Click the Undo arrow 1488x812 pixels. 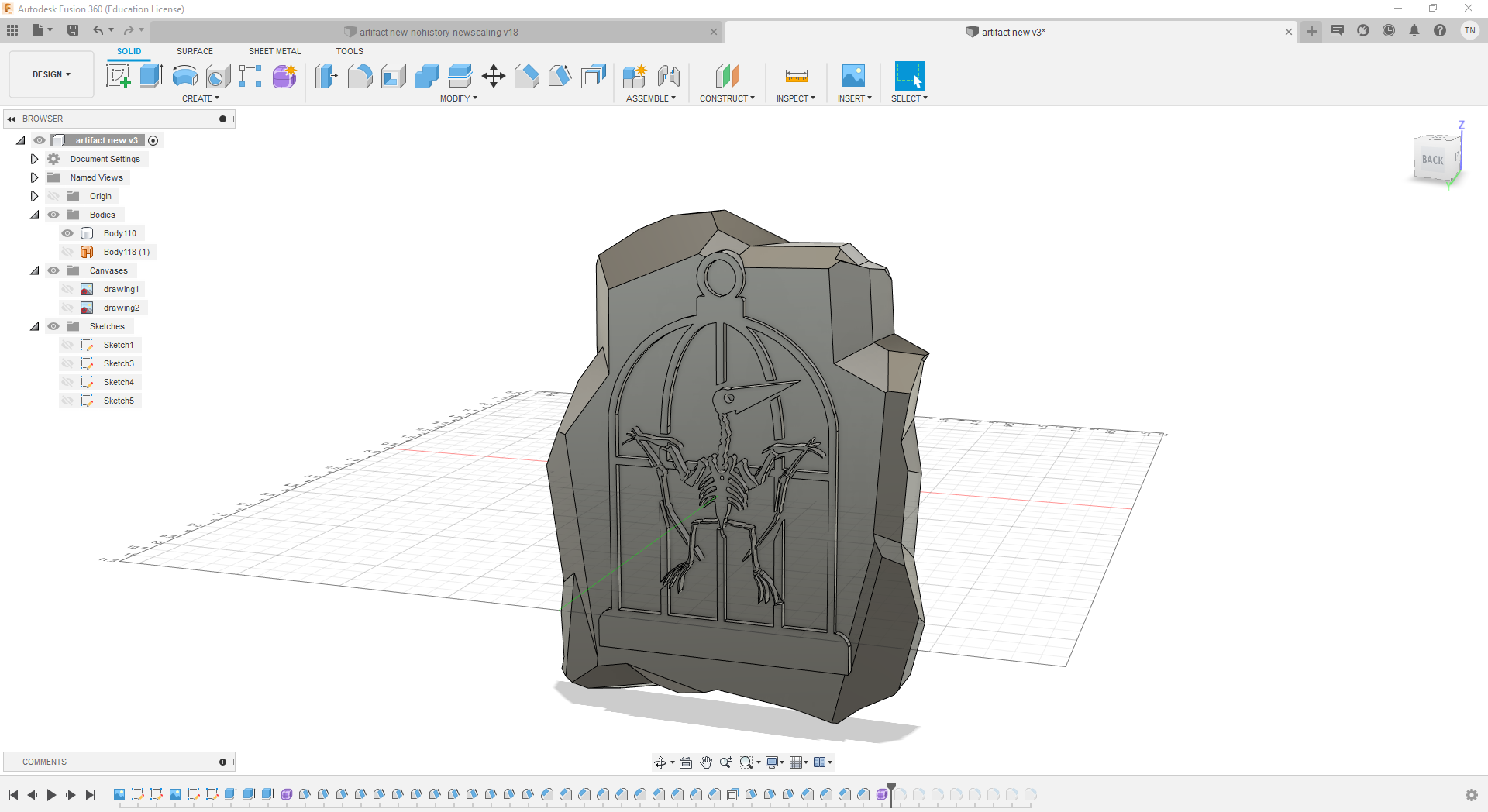point(98,30)
